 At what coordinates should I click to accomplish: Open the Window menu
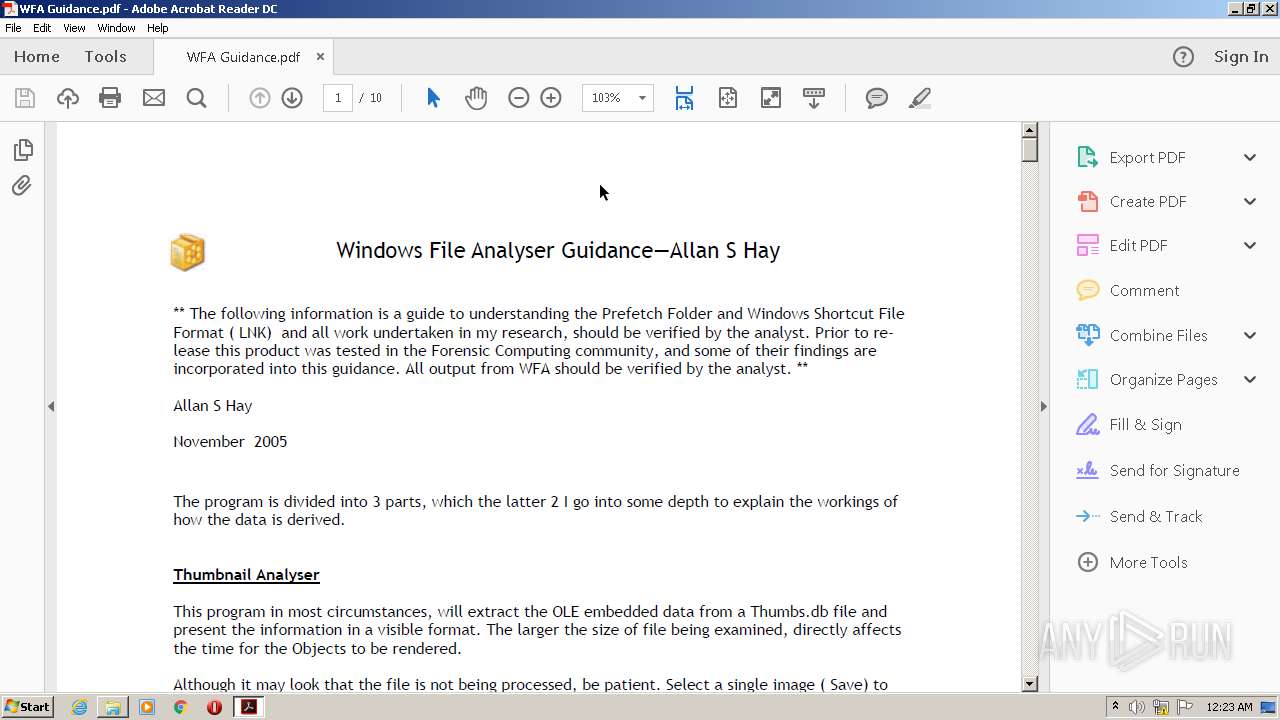point(116,28)
